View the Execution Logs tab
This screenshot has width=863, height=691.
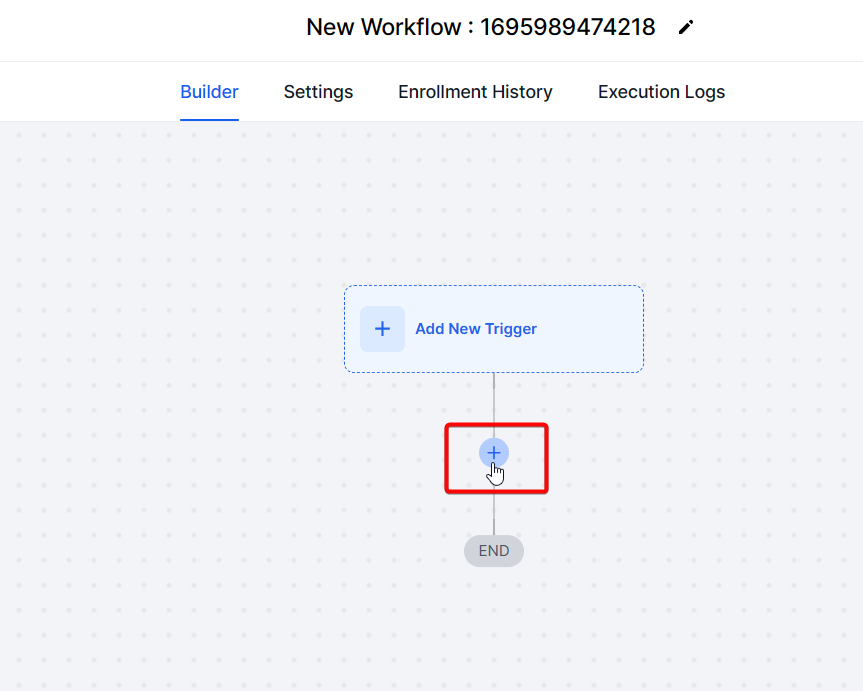click(x=660, y=91)
